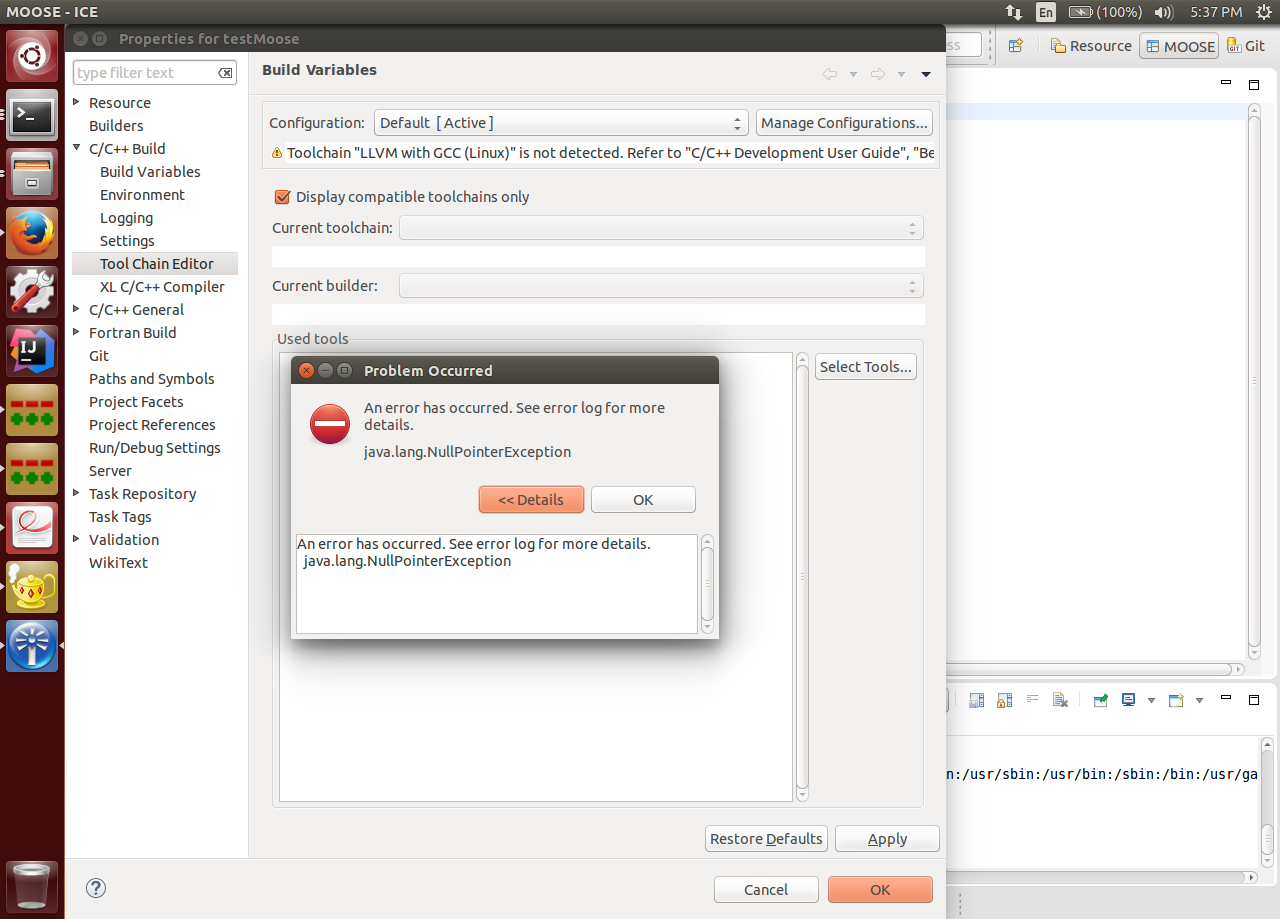Open System Settings wrench-and-gear dock icon
The height and width of the screenshot is (919, 1280).
[x=32, y=292]
